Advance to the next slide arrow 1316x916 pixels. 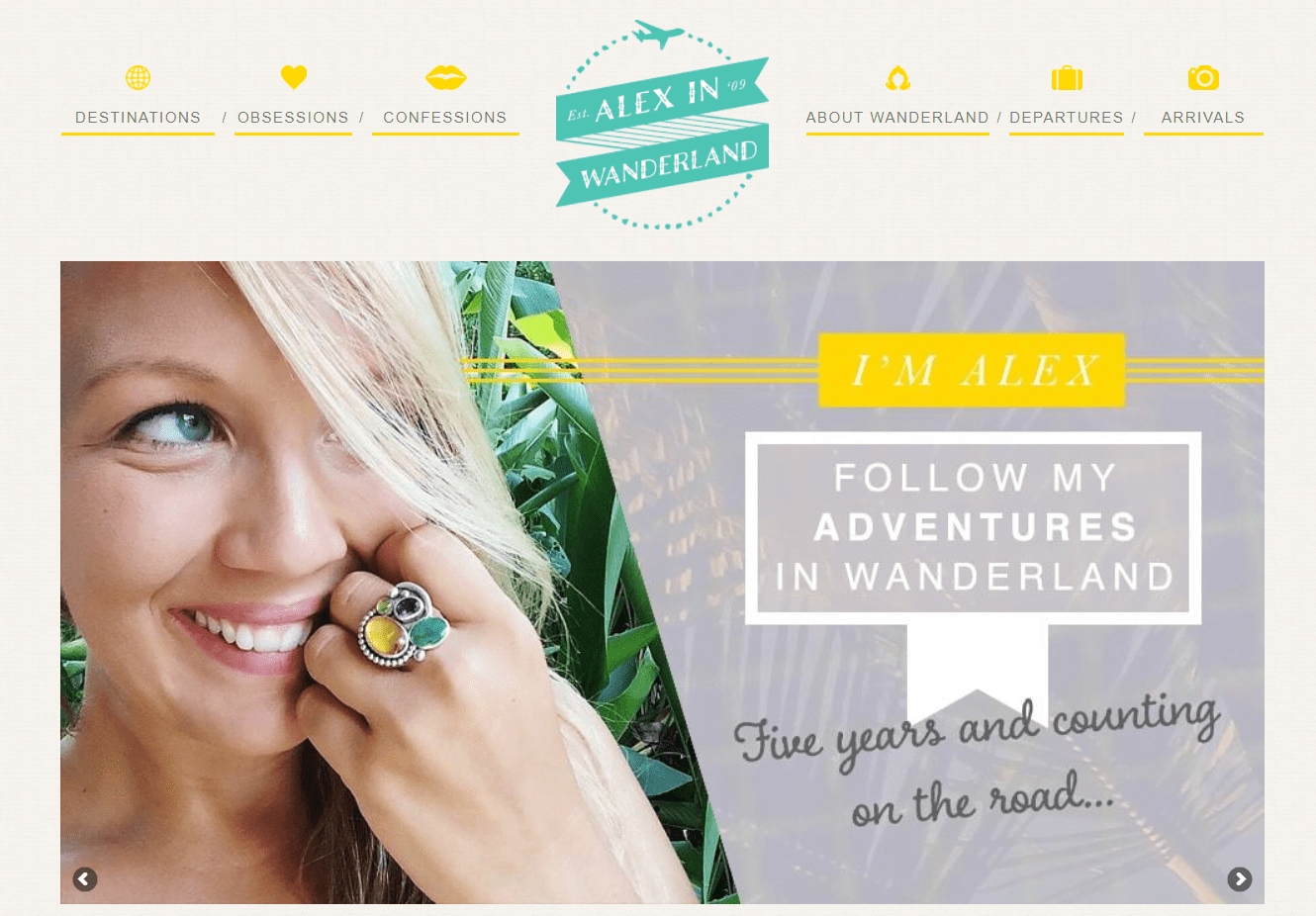click(x=1239, y=878)
